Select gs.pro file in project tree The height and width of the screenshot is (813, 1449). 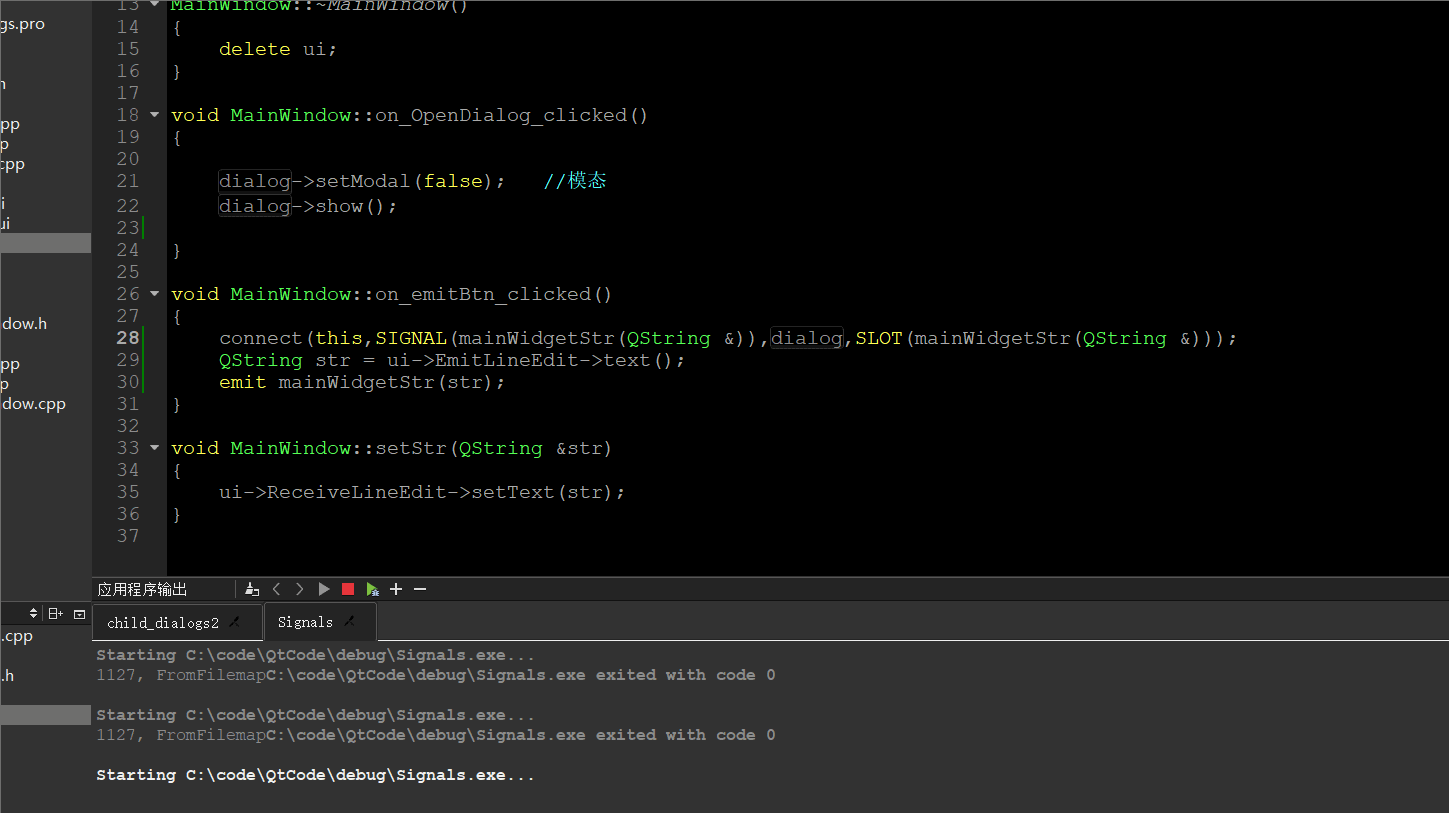point(23,24)
